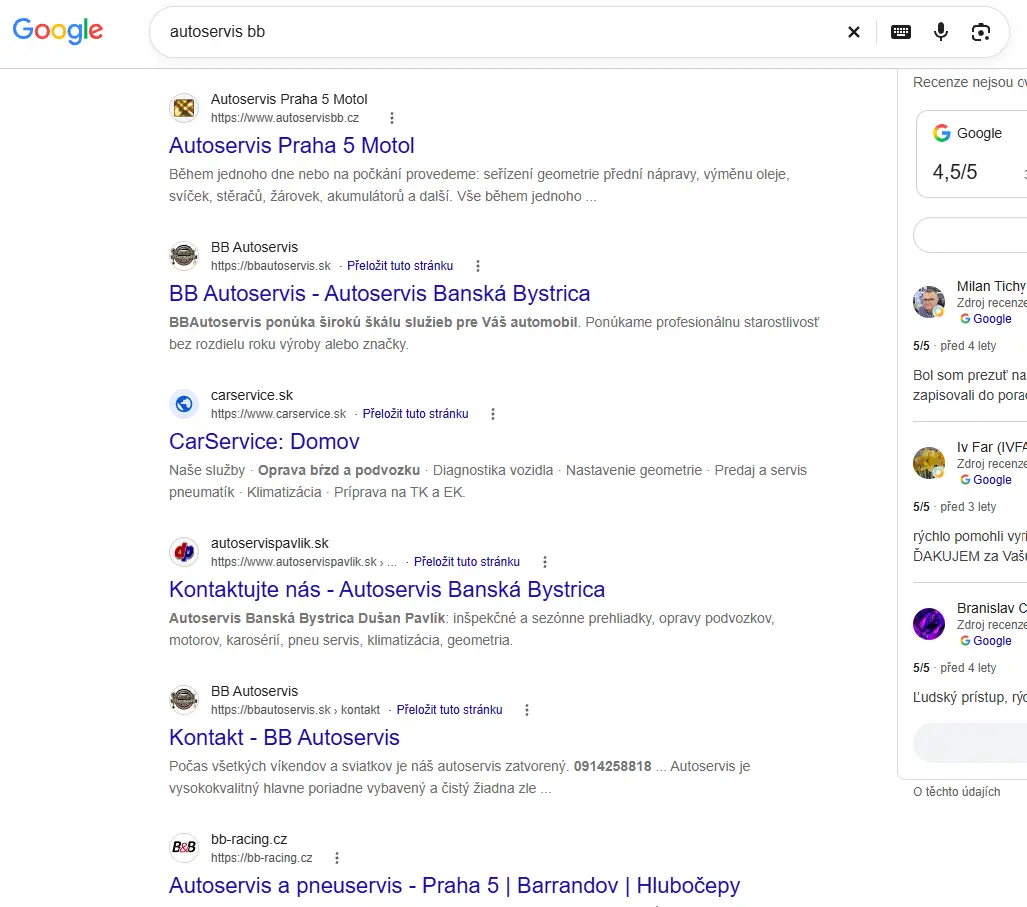
Task: Click autoservispavlik.sk favicon
Action: pyautogui.click(x=184, y=552)
